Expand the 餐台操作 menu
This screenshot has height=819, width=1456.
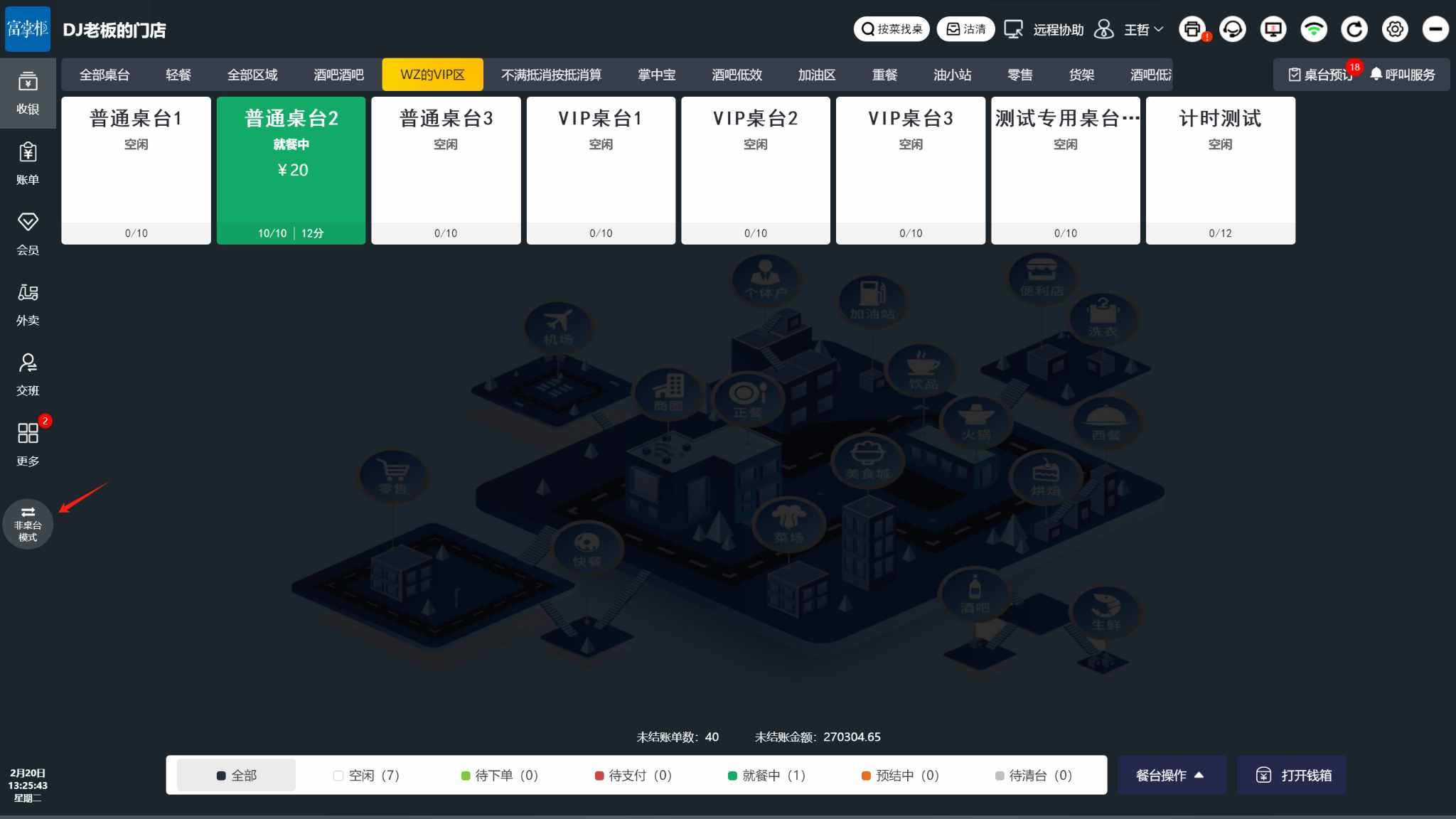[1171, 775]
